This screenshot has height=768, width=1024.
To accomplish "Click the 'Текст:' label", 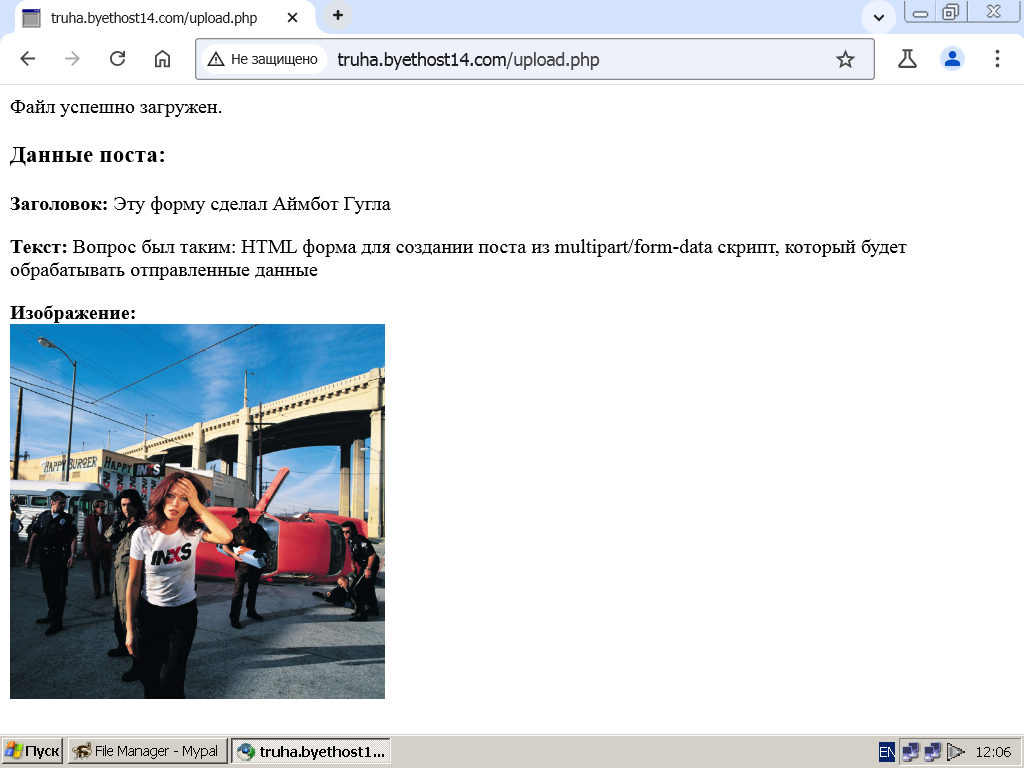I will tap(39, 248).
